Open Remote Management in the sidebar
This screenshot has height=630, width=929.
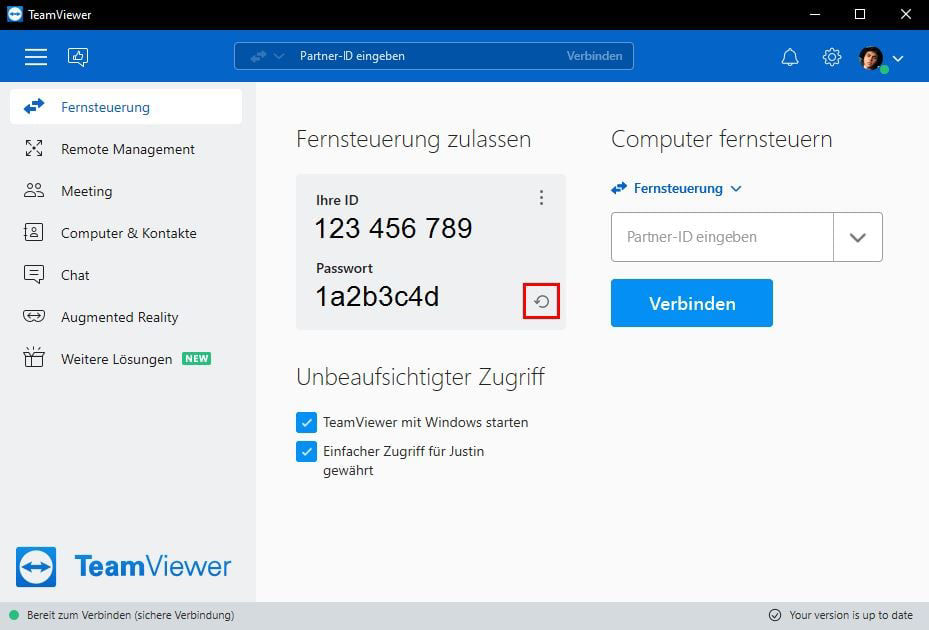coord(126,149)
